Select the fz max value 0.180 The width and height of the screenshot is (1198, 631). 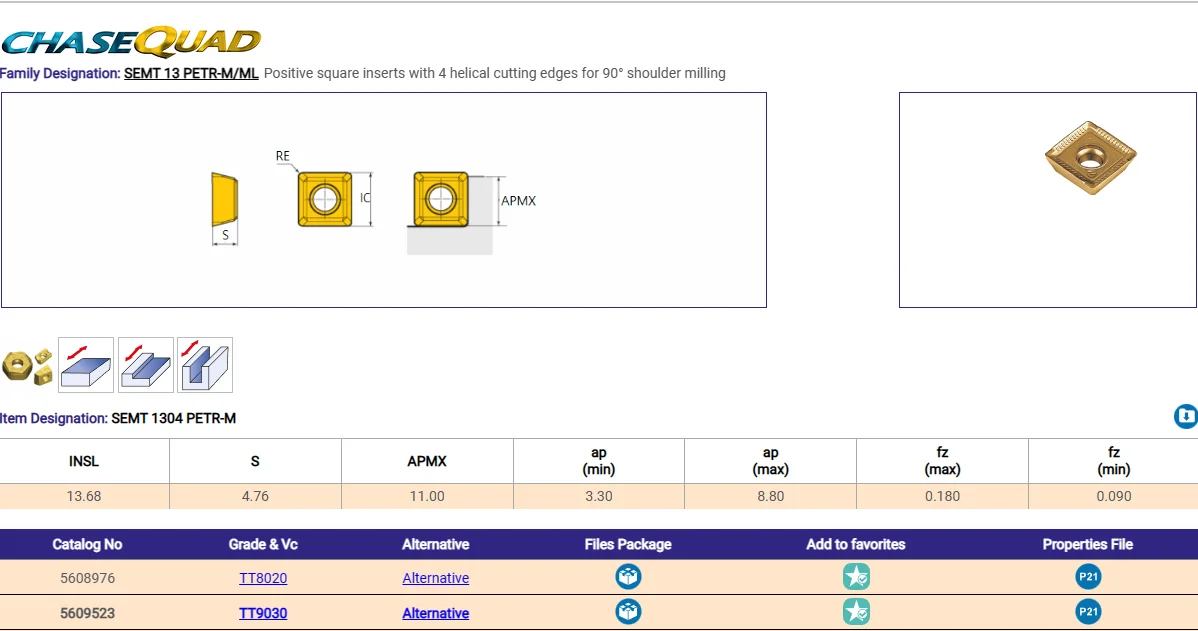tap(942, 497)
